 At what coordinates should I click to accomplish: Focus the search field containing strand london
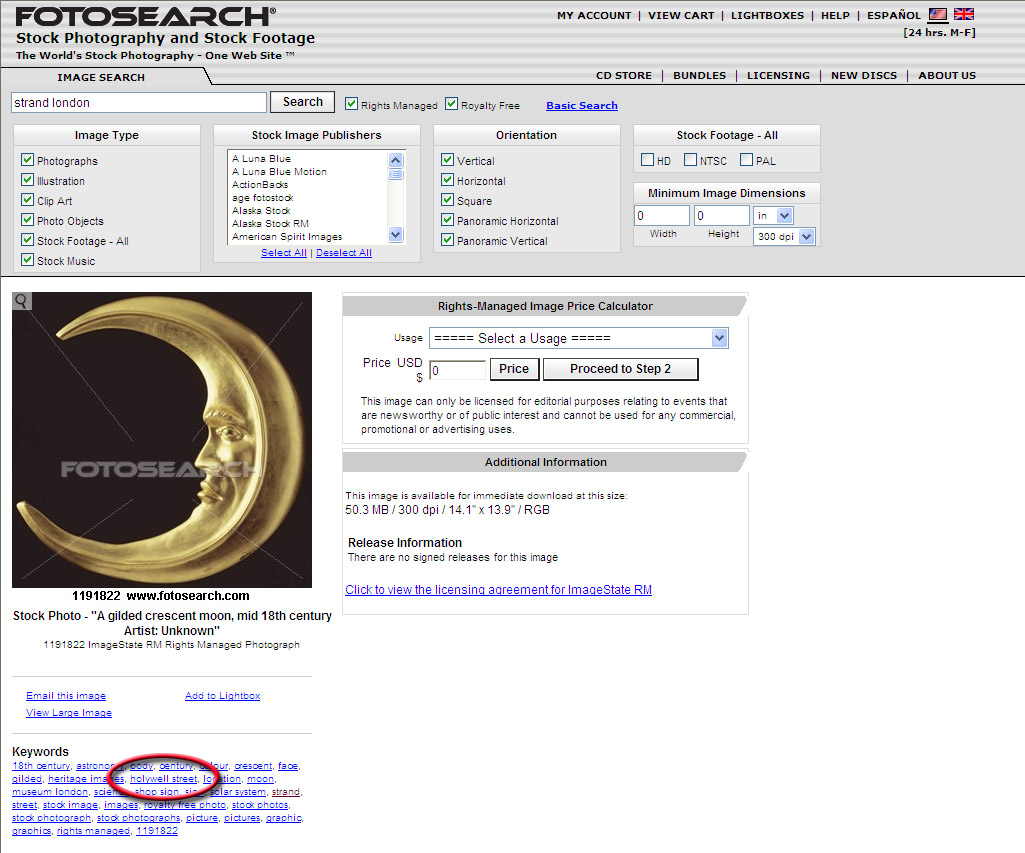[139, 103]
